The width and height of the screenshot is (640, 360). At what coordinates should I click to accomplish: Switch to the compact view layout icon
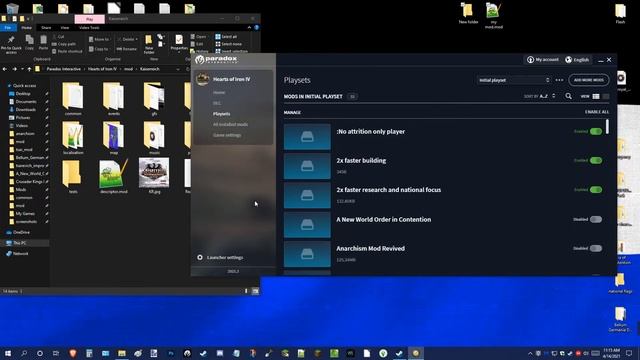(x=606, y=96)
